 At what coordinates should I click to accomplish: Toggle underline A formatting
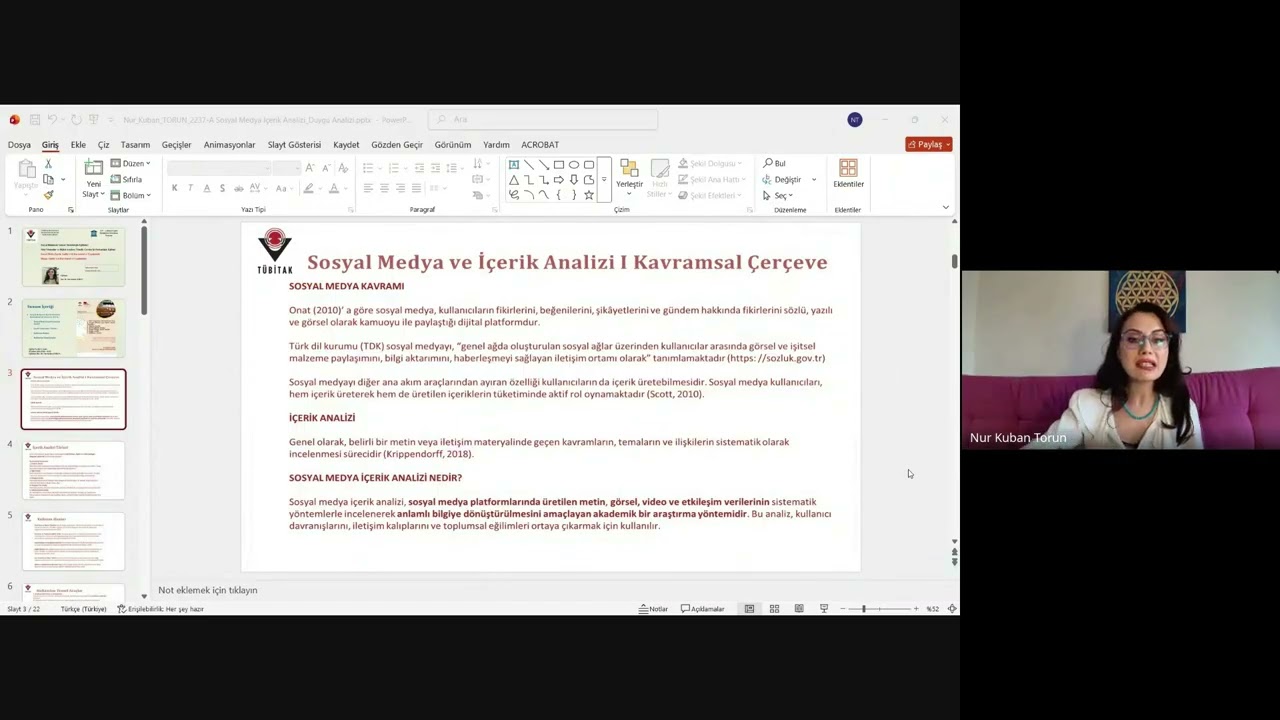pos(207,188)
